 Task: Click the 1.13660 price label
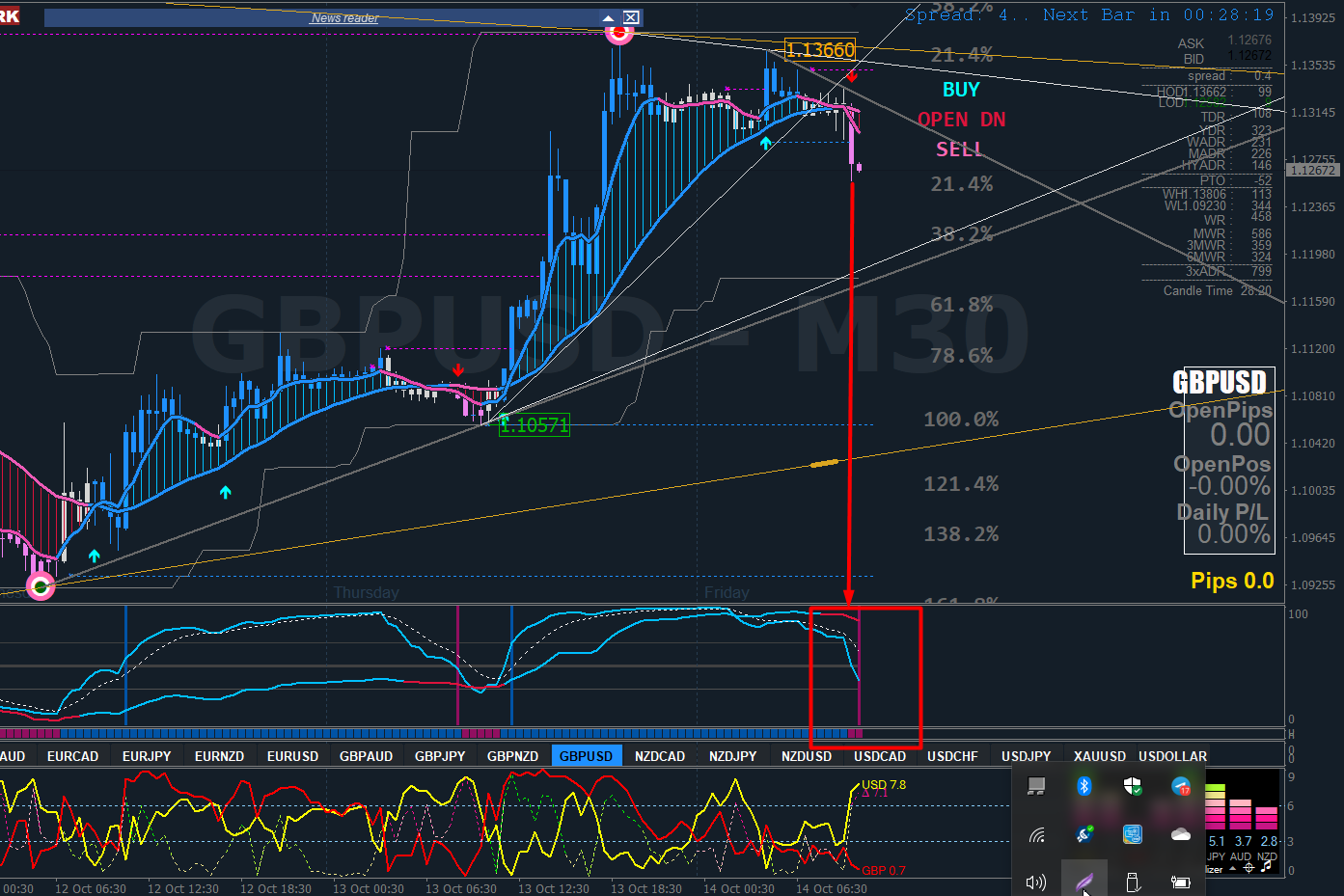point(820,50)
